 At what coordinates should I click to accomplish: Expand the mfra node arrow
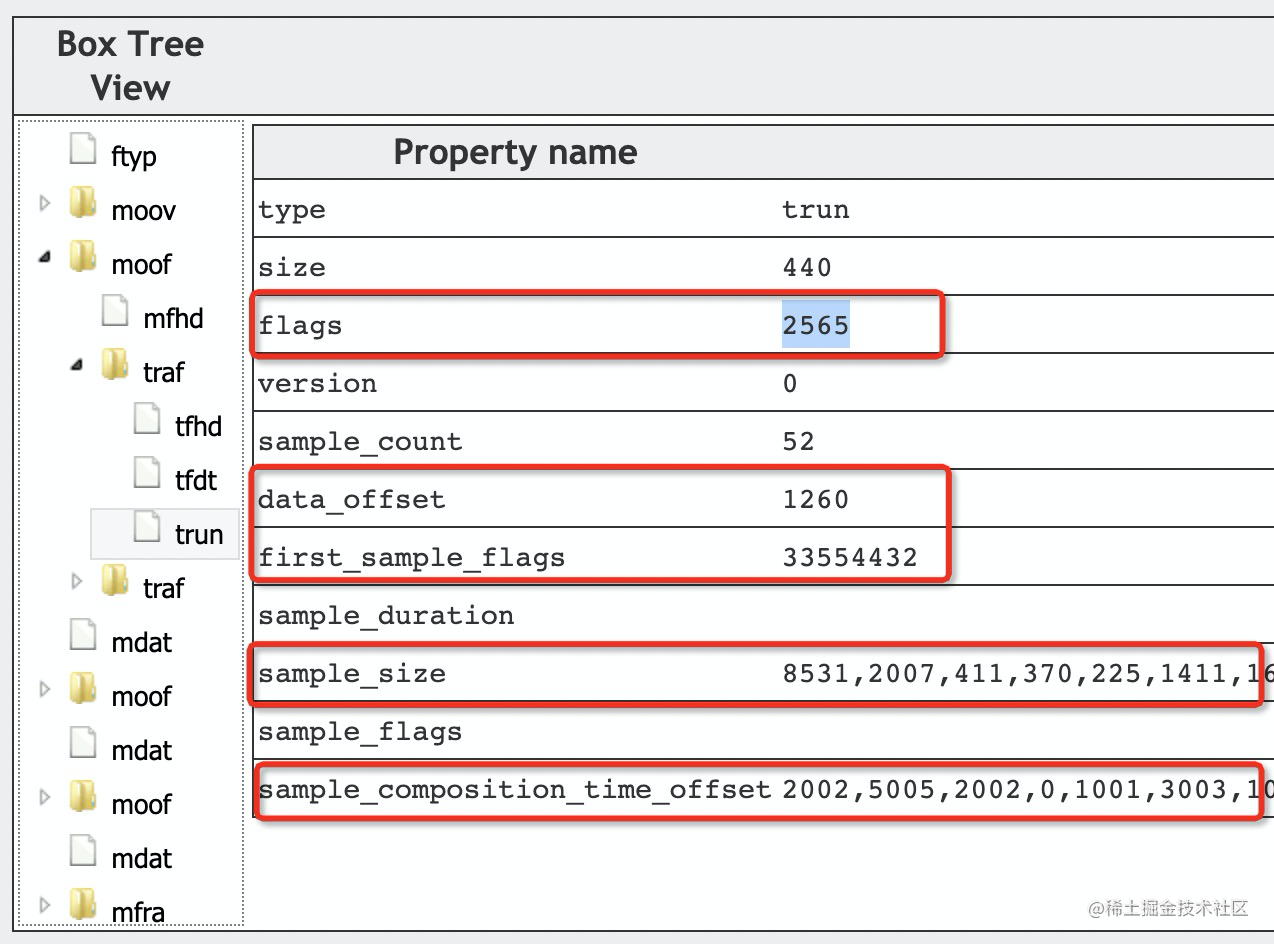point(44,906)
